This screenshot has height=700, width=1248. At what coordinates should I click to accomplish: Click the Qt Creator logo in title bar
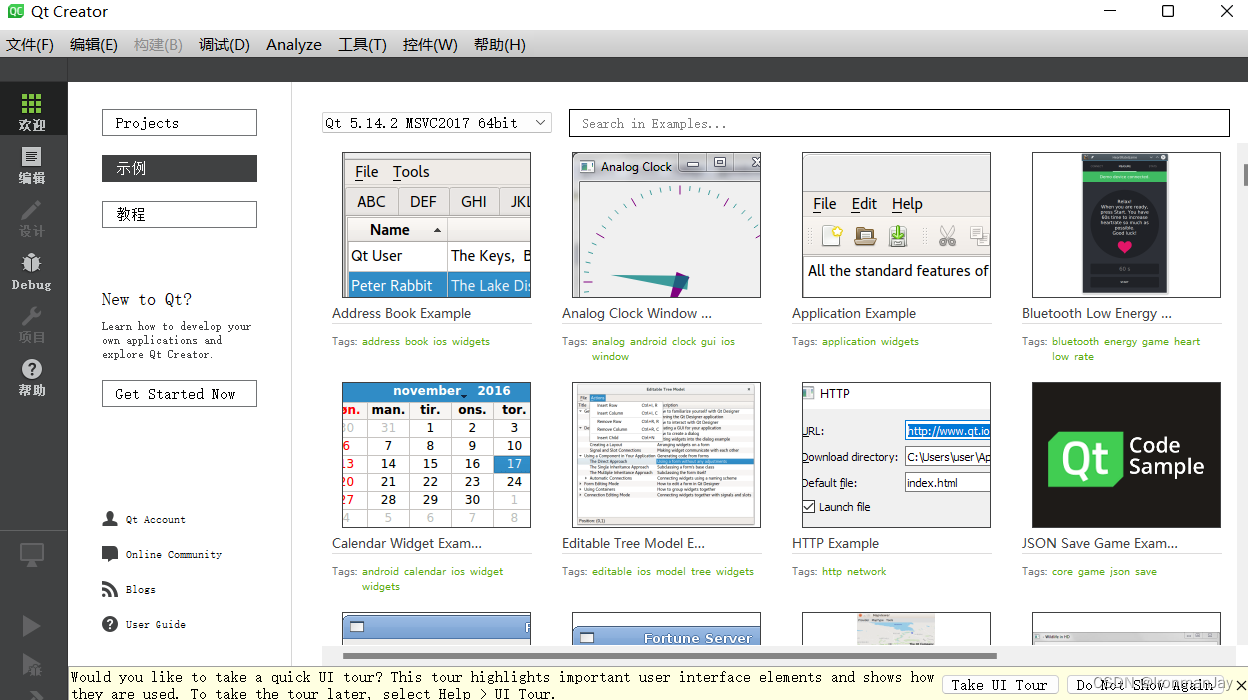pos(17,12)
